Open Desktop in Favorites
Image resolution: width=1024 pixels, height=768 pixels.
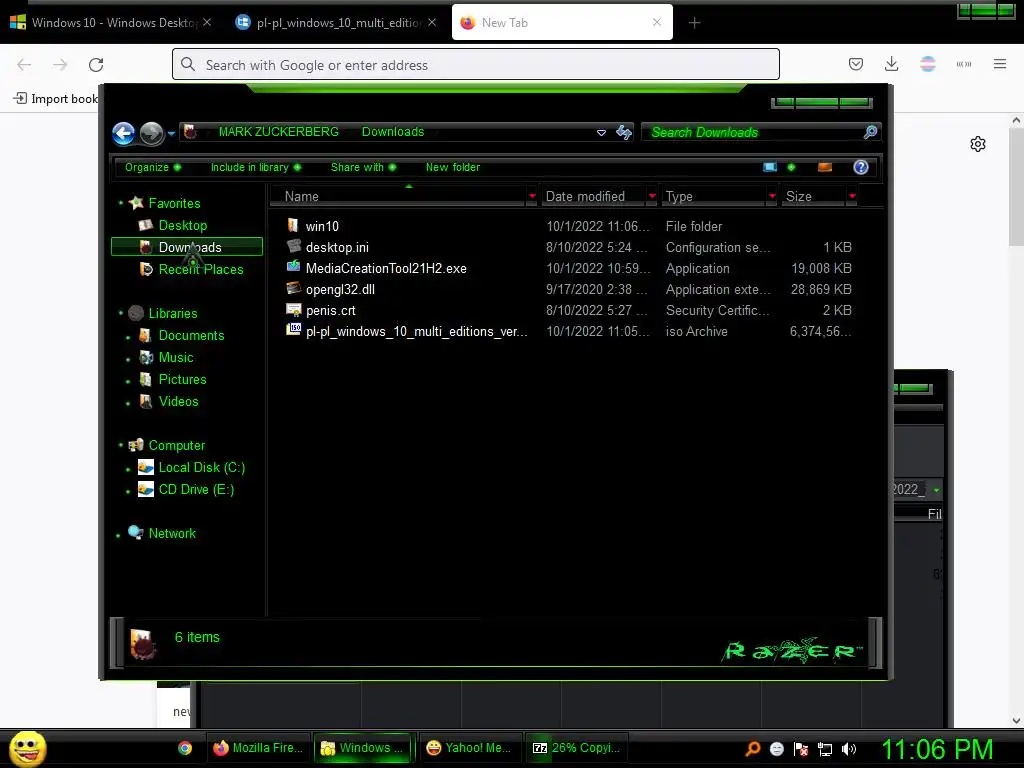(182, 225)
